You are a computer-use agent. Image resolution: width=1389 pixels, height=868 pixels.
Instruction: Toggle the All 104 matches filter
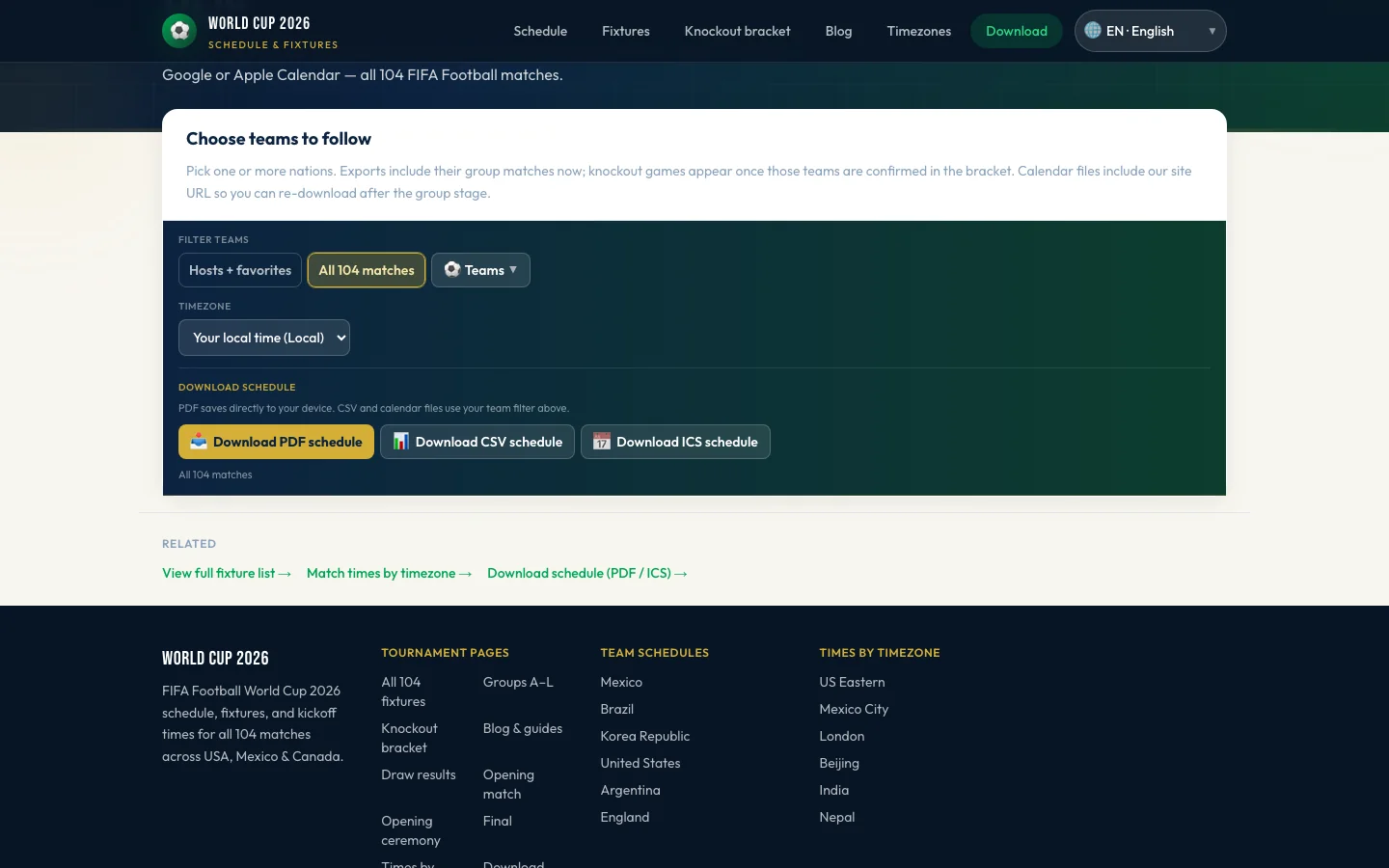(x=367, y=270)
